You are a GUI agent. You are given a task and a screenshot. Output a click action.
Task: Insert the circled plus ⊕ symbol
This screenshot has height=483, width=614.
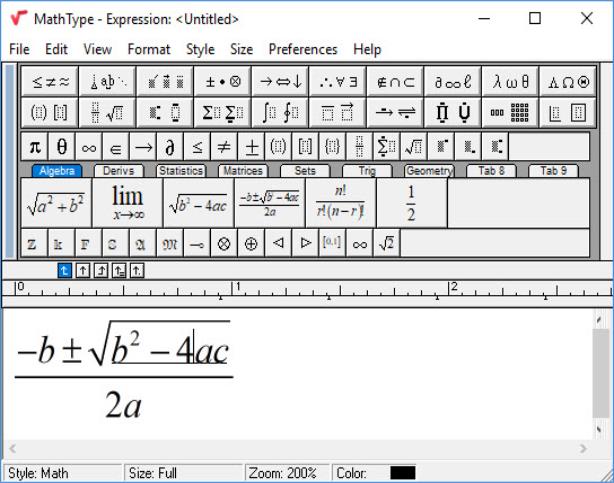[251, 244]
